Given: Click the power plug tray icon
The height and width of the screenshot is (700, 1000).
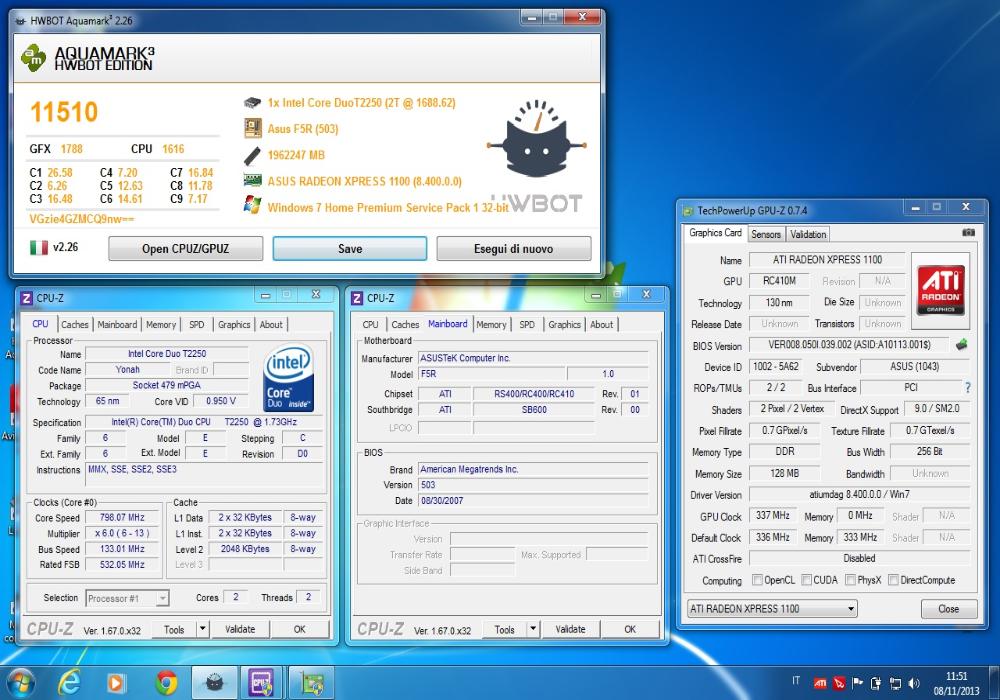Looking at the screenshot, I should click(876, 683).
